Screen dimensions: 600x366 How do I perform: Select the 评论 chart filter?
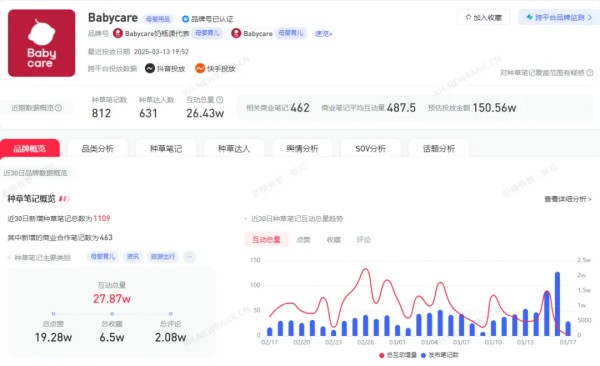pyautogui.click(x=364, y=240)
